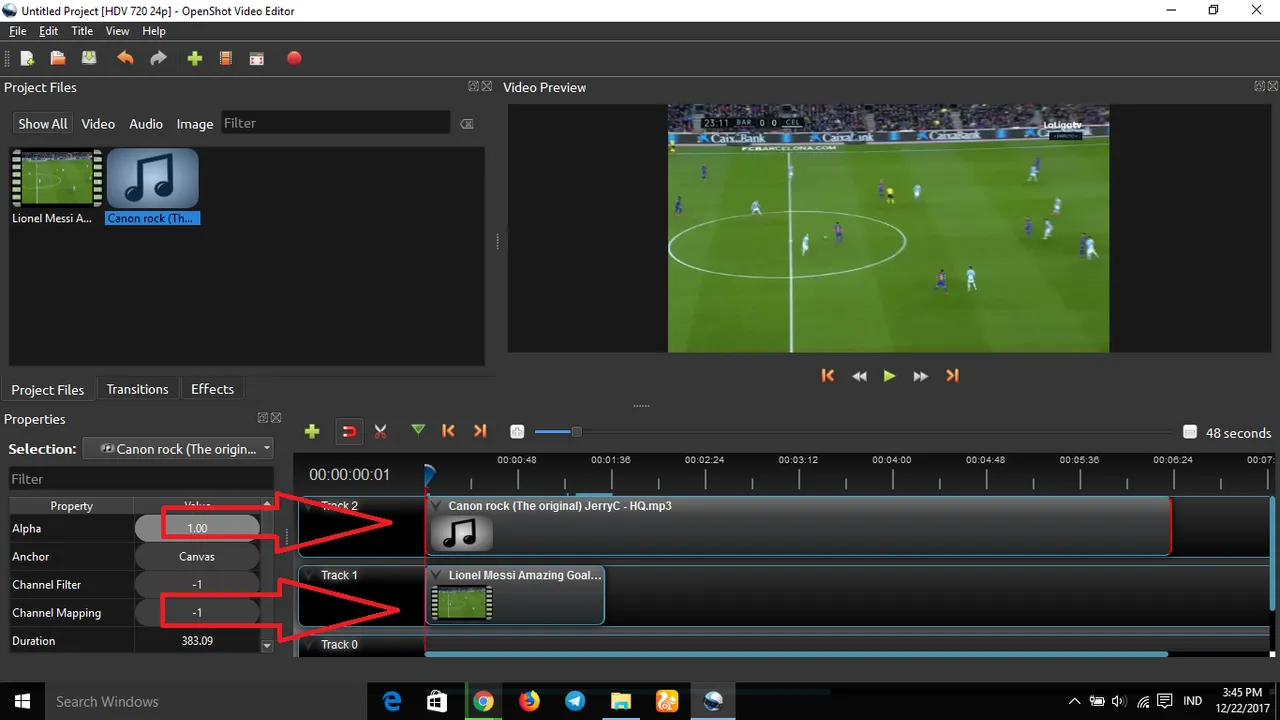Zoom in timeline with plus icon
The height and width of the screenshot is (720, 1280).
[517, 432]
